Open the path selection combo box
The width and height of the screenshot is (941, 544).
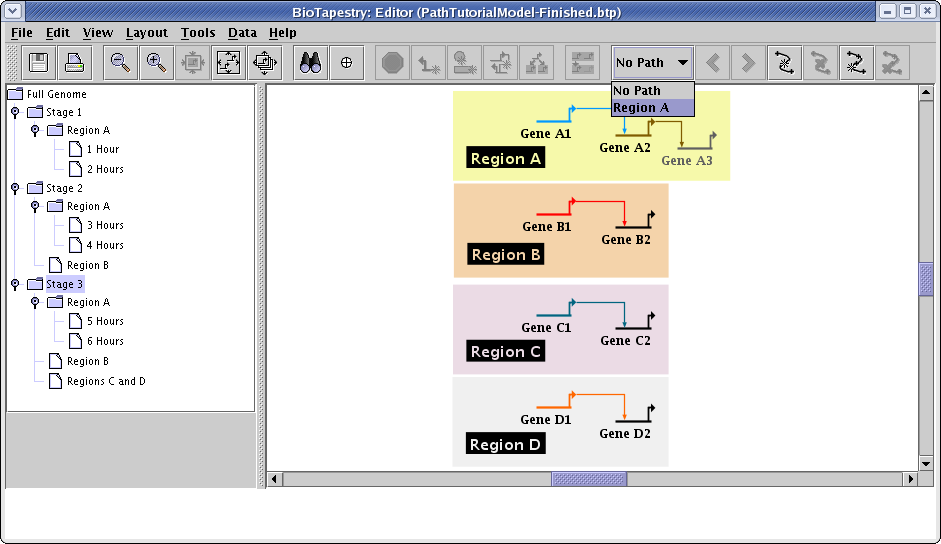652,63
